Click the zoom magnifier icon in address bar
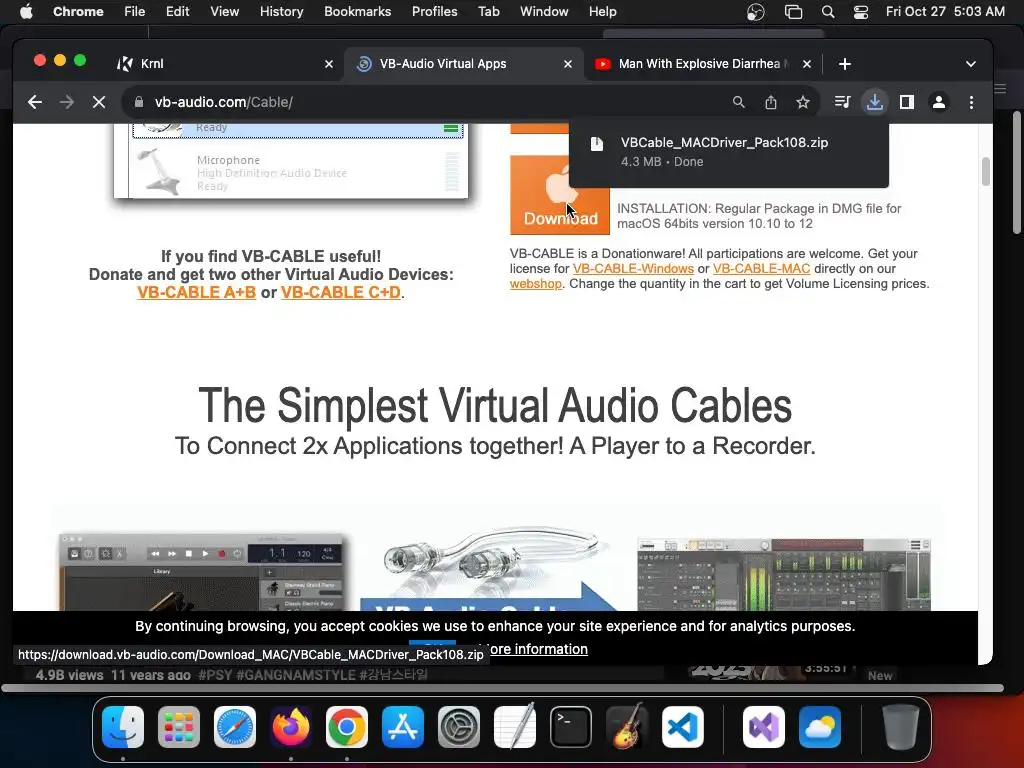The height and width of the screenshot is (768, 1024). coord(739,102)
